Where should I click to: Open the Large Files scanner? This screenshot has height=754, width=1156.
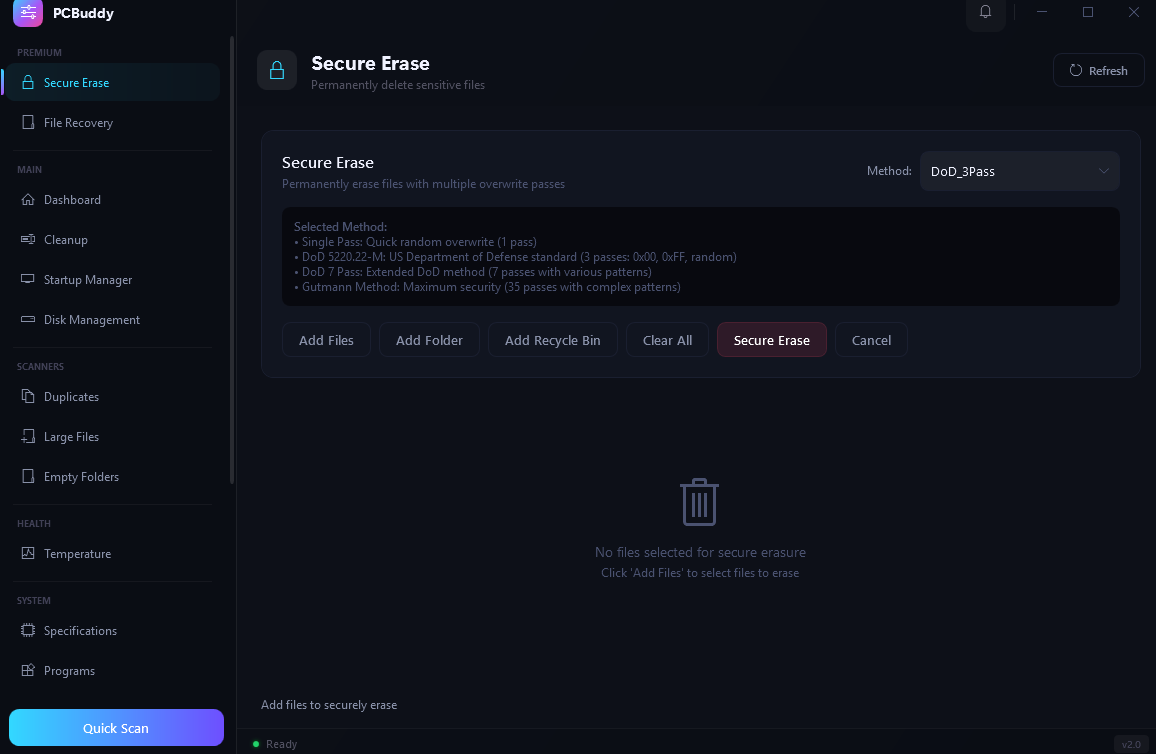pos(72,437)
